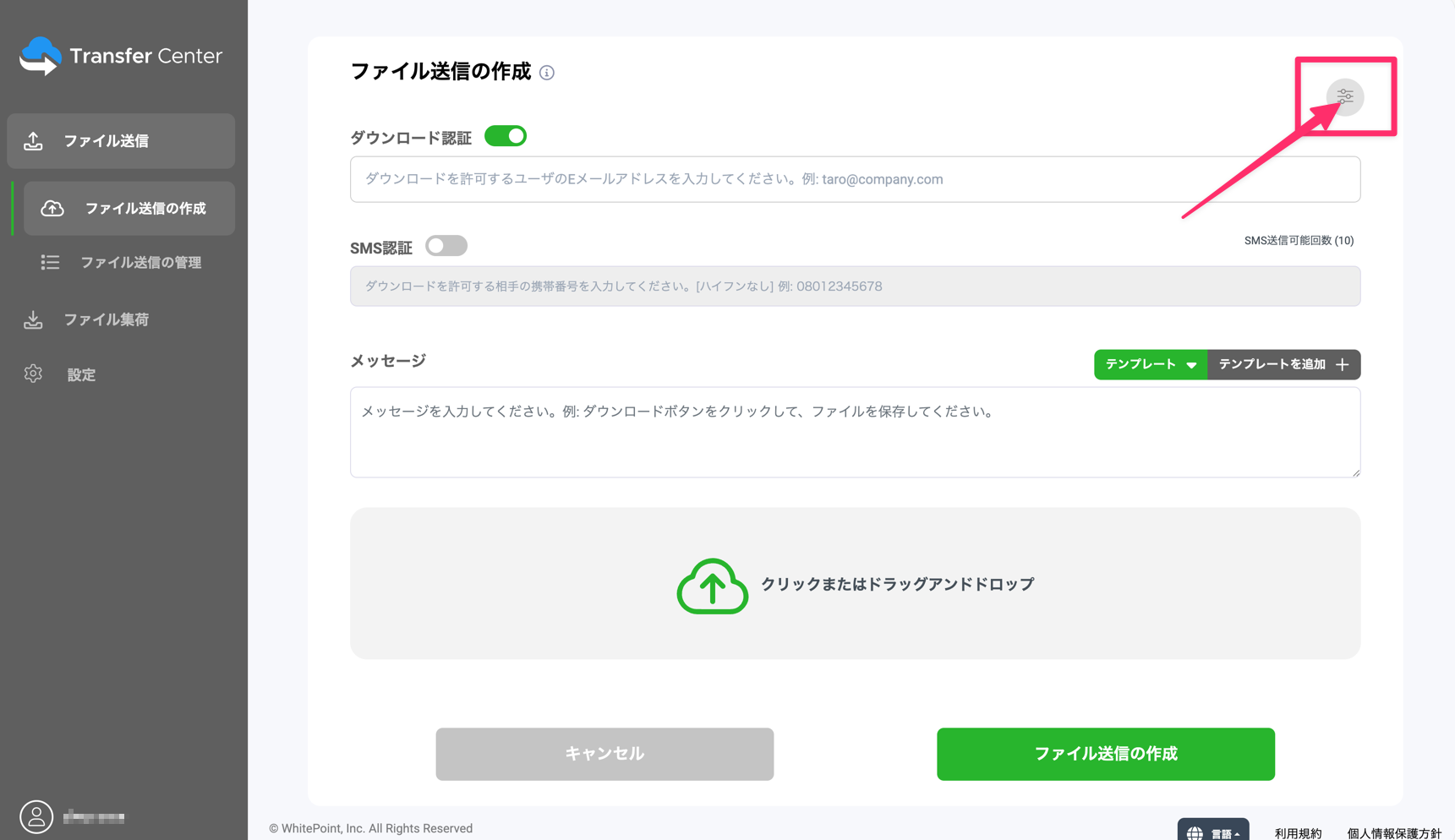The image size is (1455, 840).
Task: Click the info icon beside ファイル送信の作成 heading
Action: coord(547,73)
